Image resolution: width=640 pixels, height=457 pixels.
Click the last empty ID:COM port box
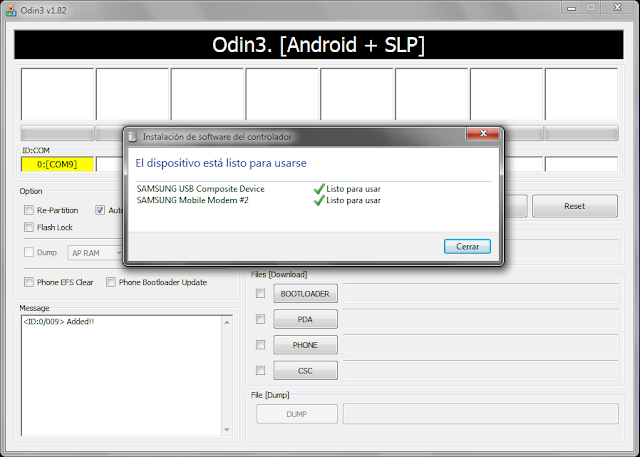[x=581, y=164]
